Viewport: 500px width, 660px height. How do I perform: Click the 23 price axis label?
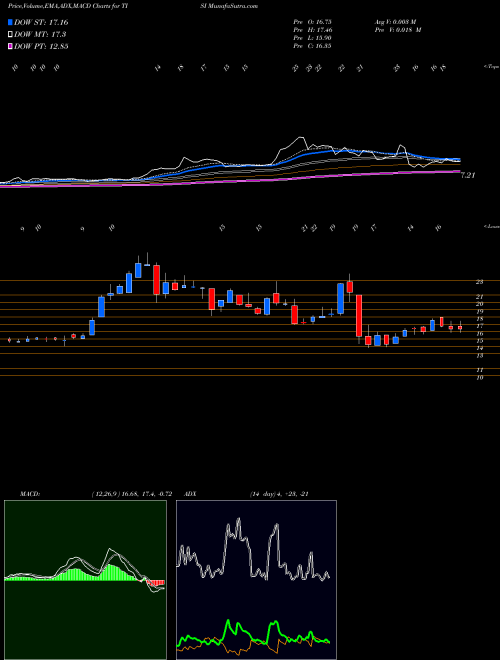click(x=479, y=282)
